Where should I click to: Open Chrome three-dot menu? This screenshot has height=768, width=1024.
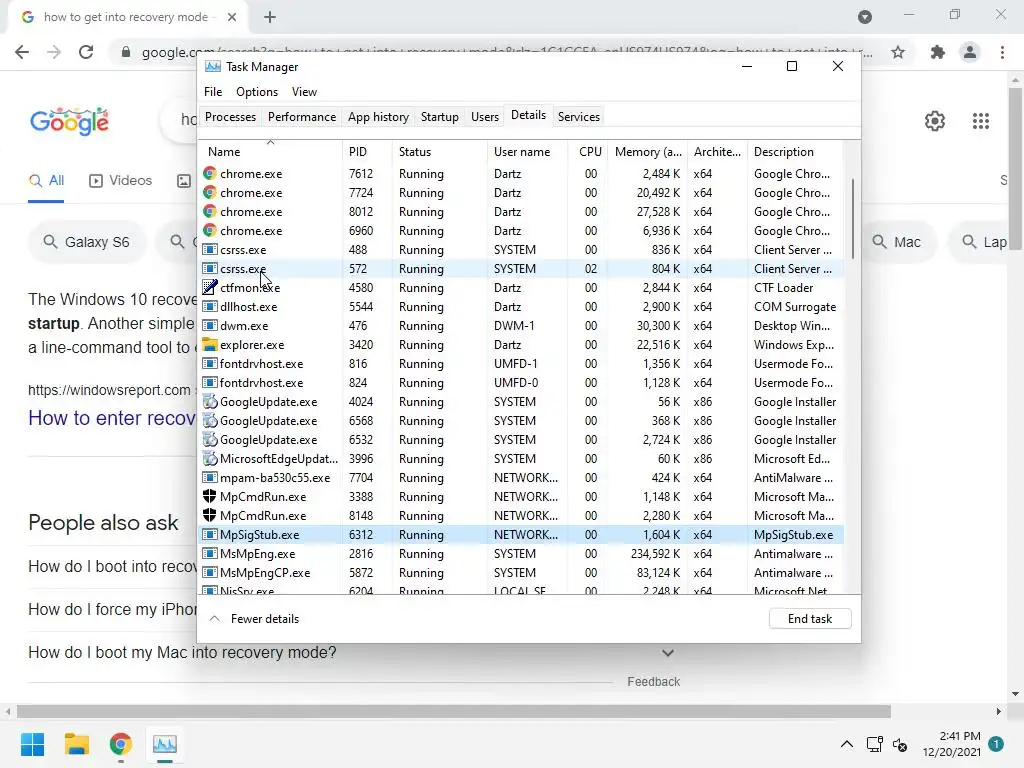1002,52
